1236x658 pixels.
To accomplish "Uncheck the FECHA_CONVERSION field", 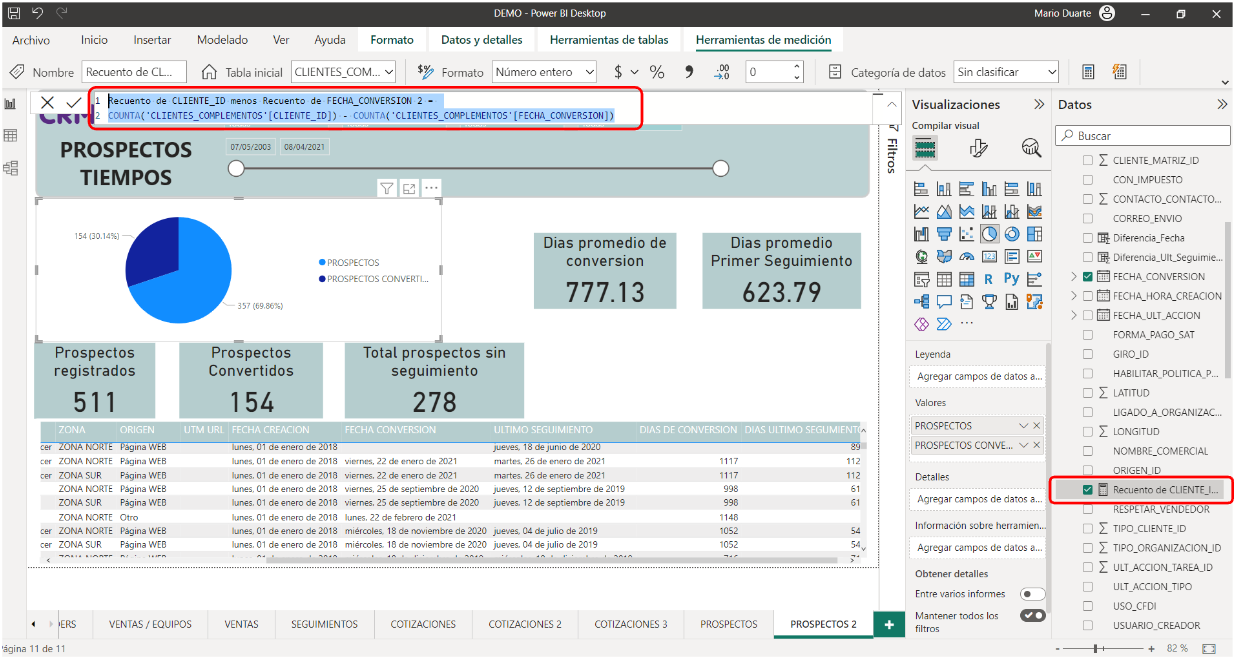I will click(x=1088, y=276).
